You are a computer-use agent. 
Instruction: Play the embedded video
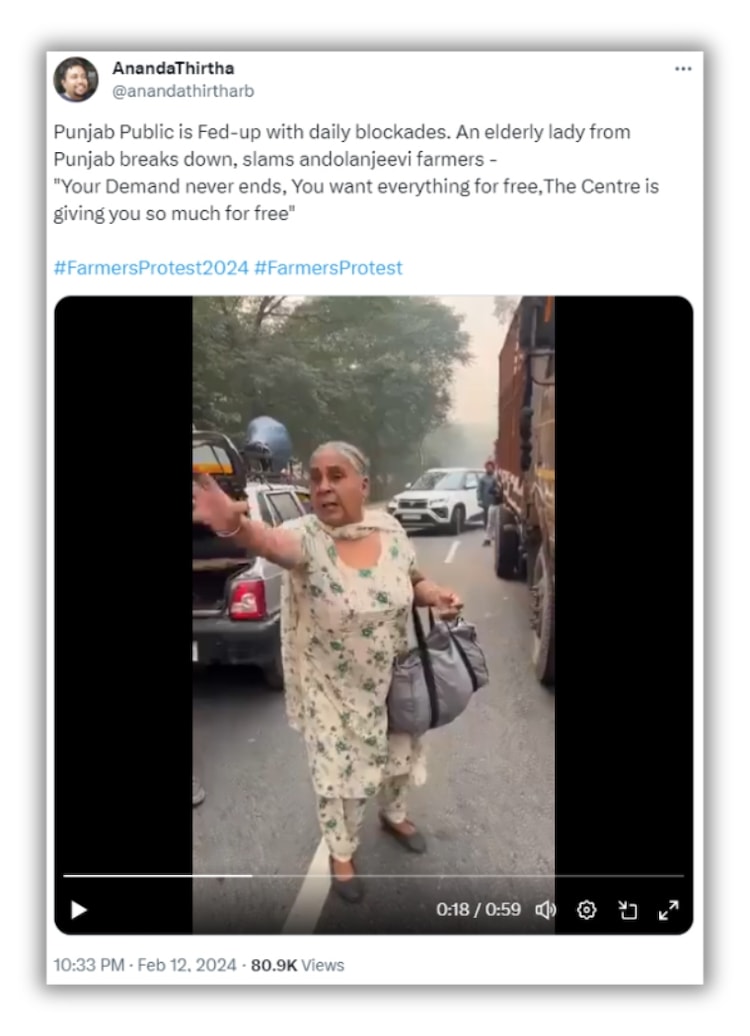pyautogui.click(x=79, y=910)
